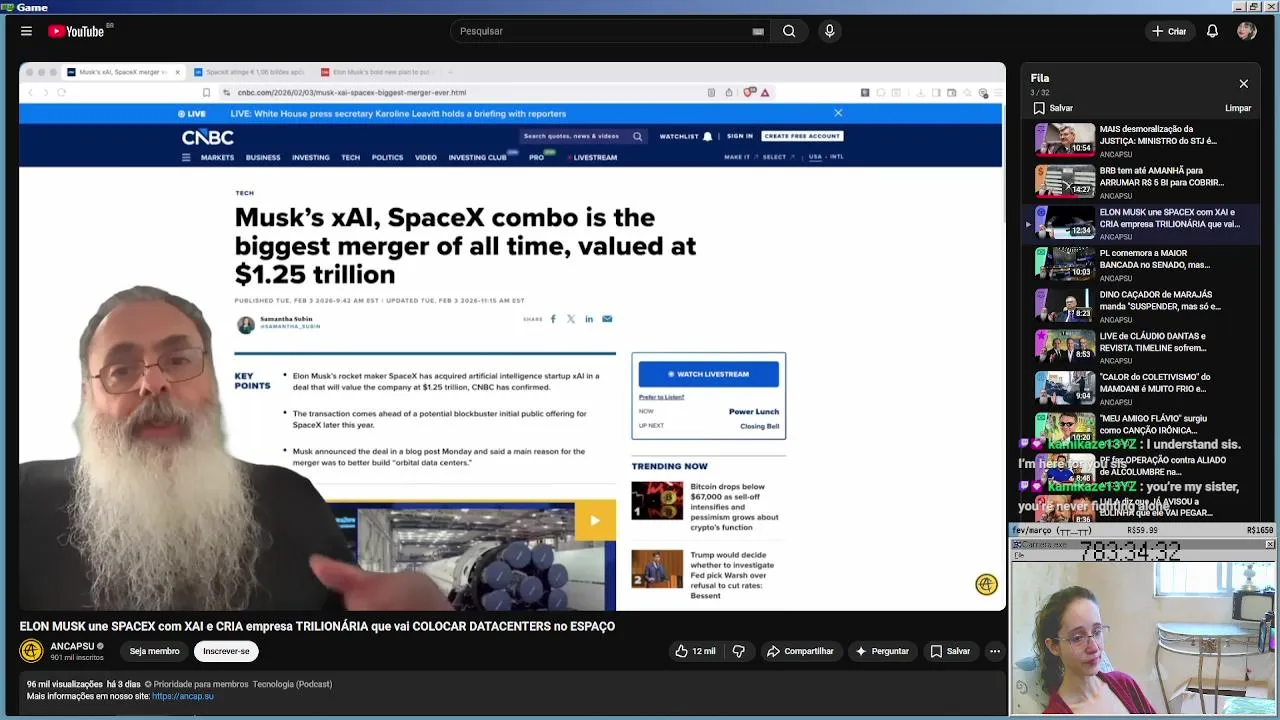Open the account profile avatar menu
1280x720 pixels.
[1246, 31]
